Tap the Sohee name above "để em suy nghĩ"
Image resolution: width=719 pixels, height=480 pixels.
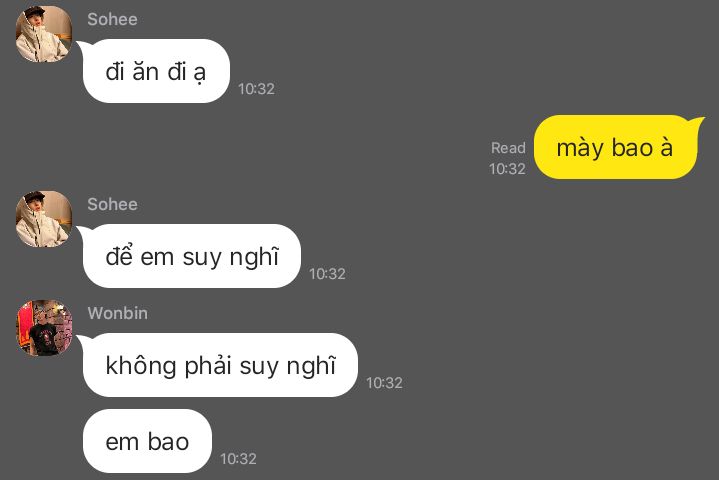(x=112, y=204)
